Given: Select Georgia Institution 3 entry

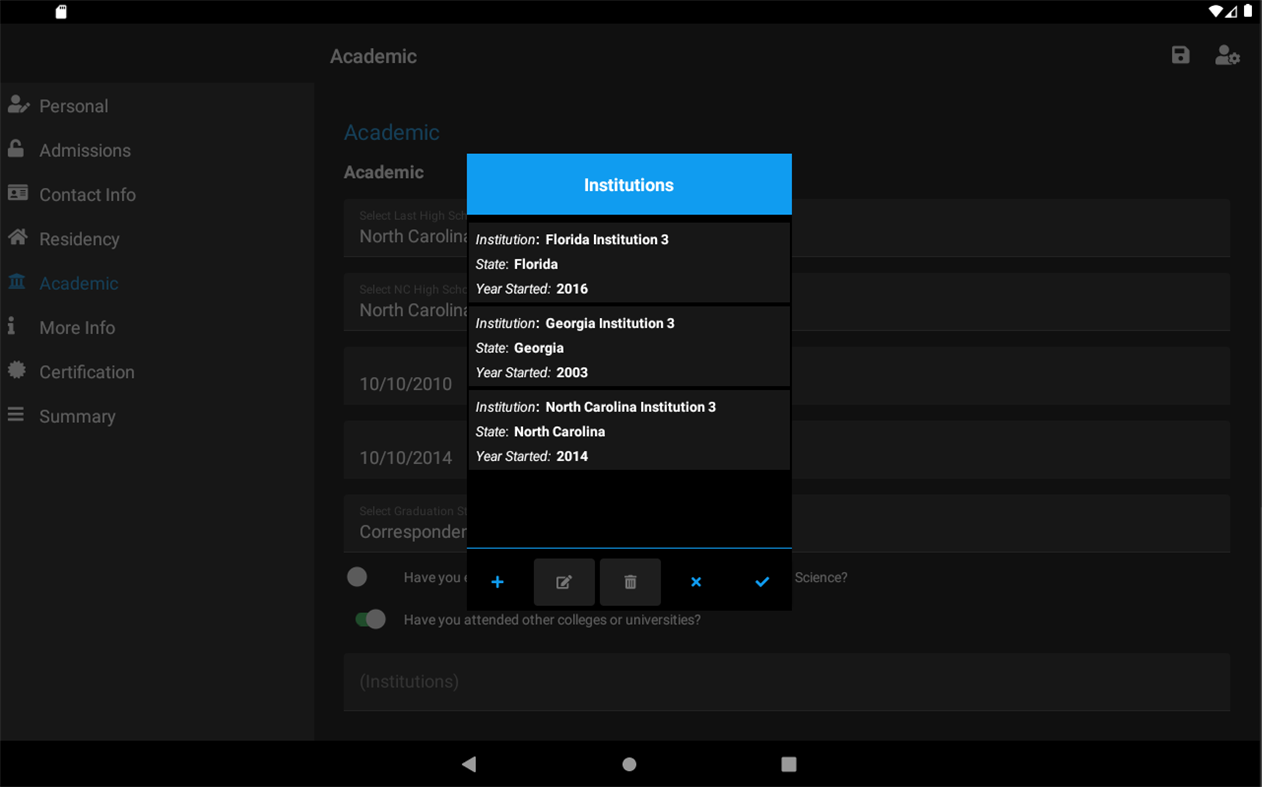Looking at the screenshot, I should (629, 347).
